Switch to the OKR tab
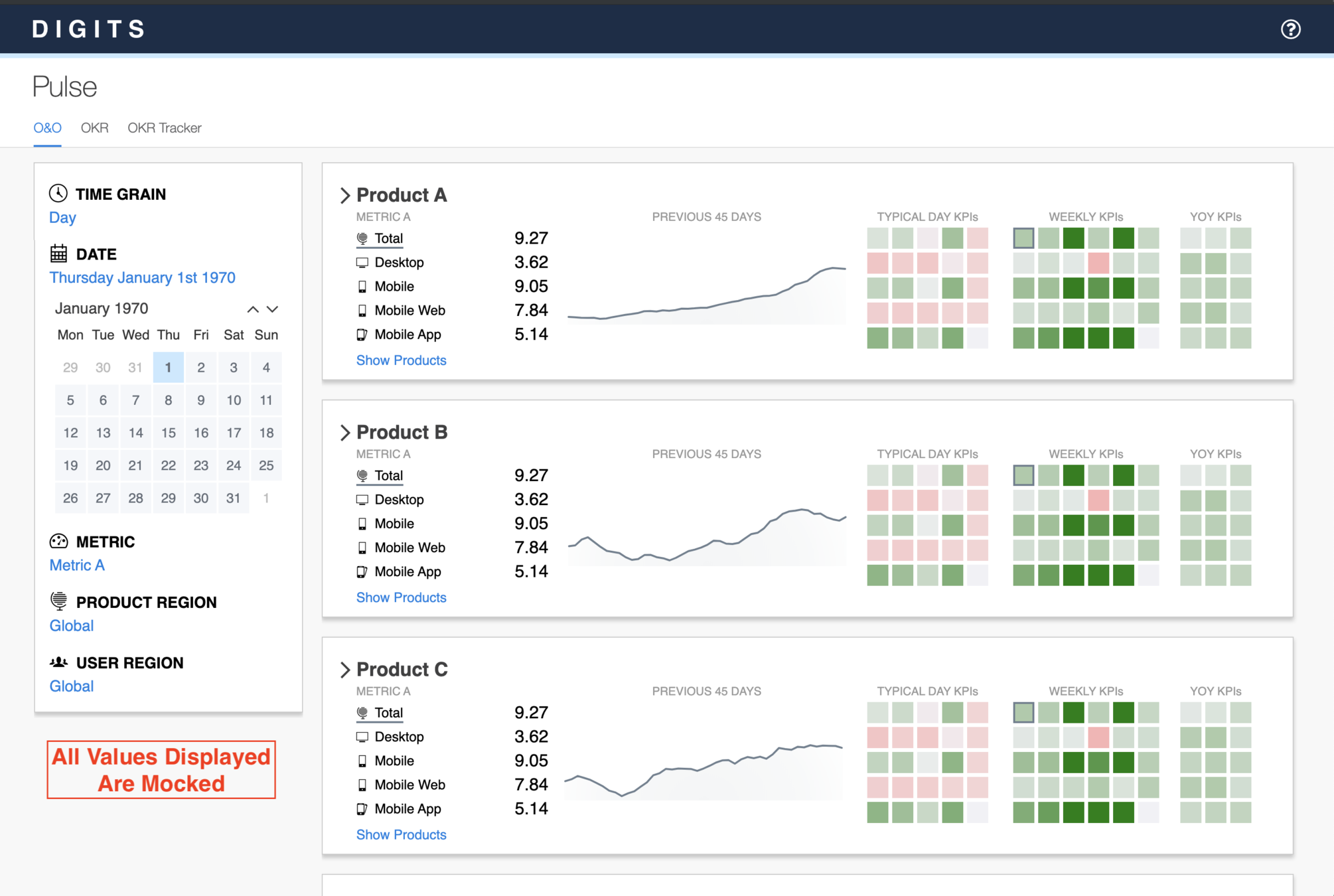Screen dimensions: 1334x896 tap(94, 127)
